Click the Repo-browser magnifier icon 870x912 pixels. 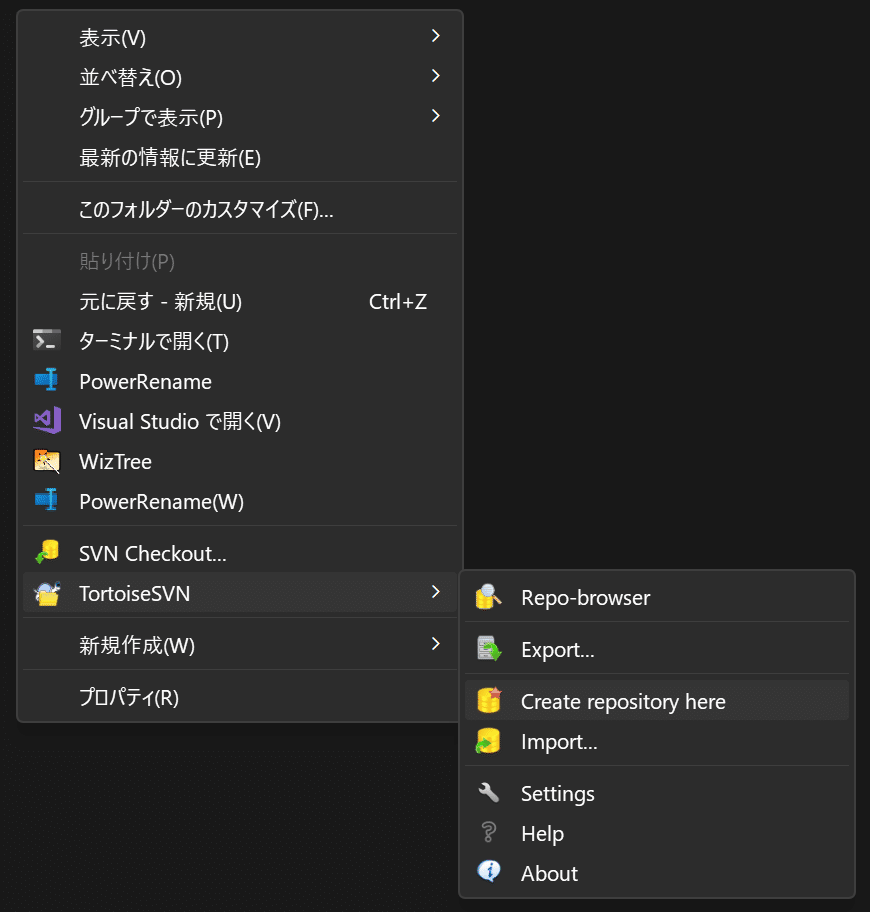pyautogui.click(x=489, y=597)
